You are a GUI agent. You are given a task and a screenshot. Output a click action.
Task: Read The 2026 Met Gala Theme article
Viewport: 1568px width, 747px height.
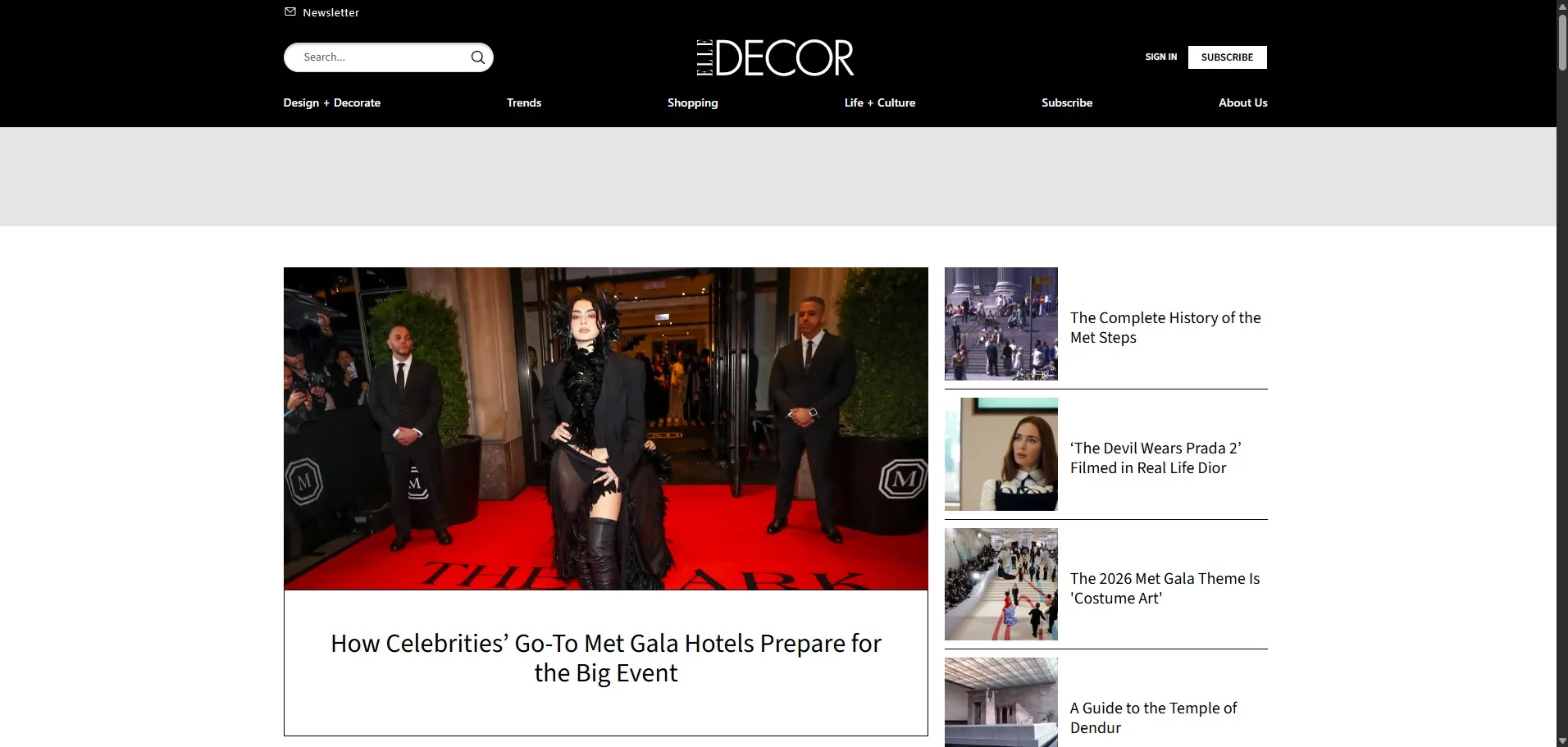1165,588
